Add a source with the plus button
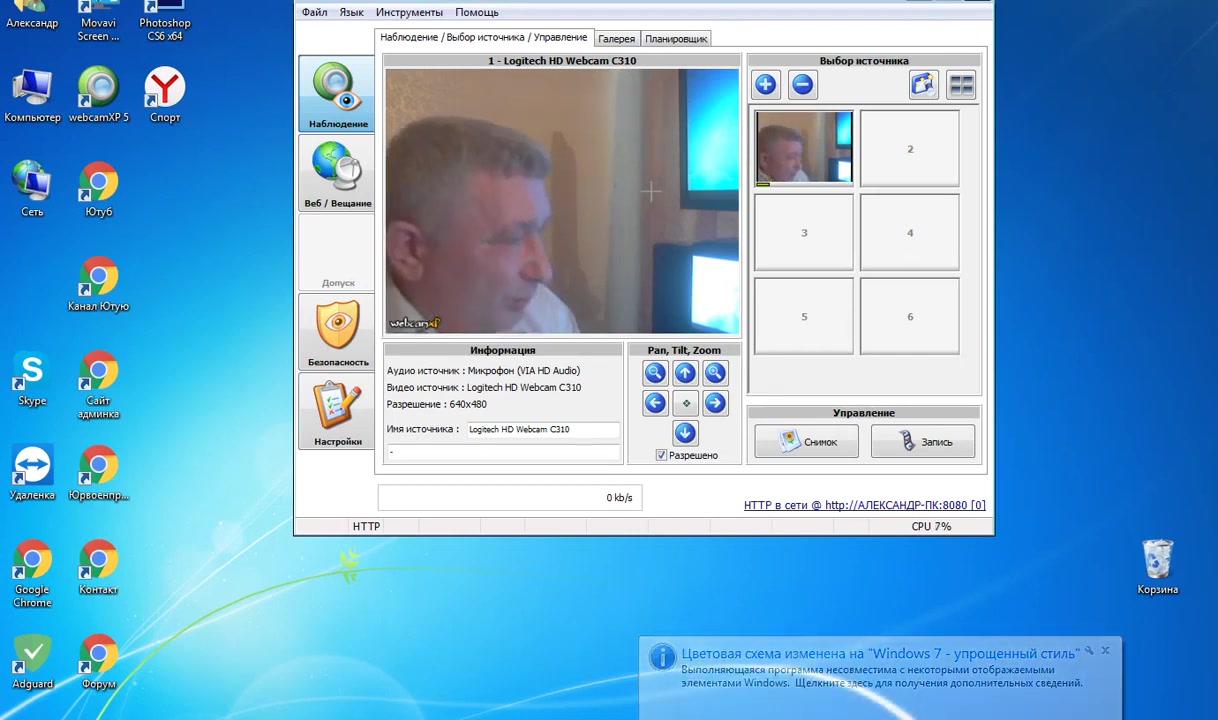The image size is (1218, 720). [766, 85]
